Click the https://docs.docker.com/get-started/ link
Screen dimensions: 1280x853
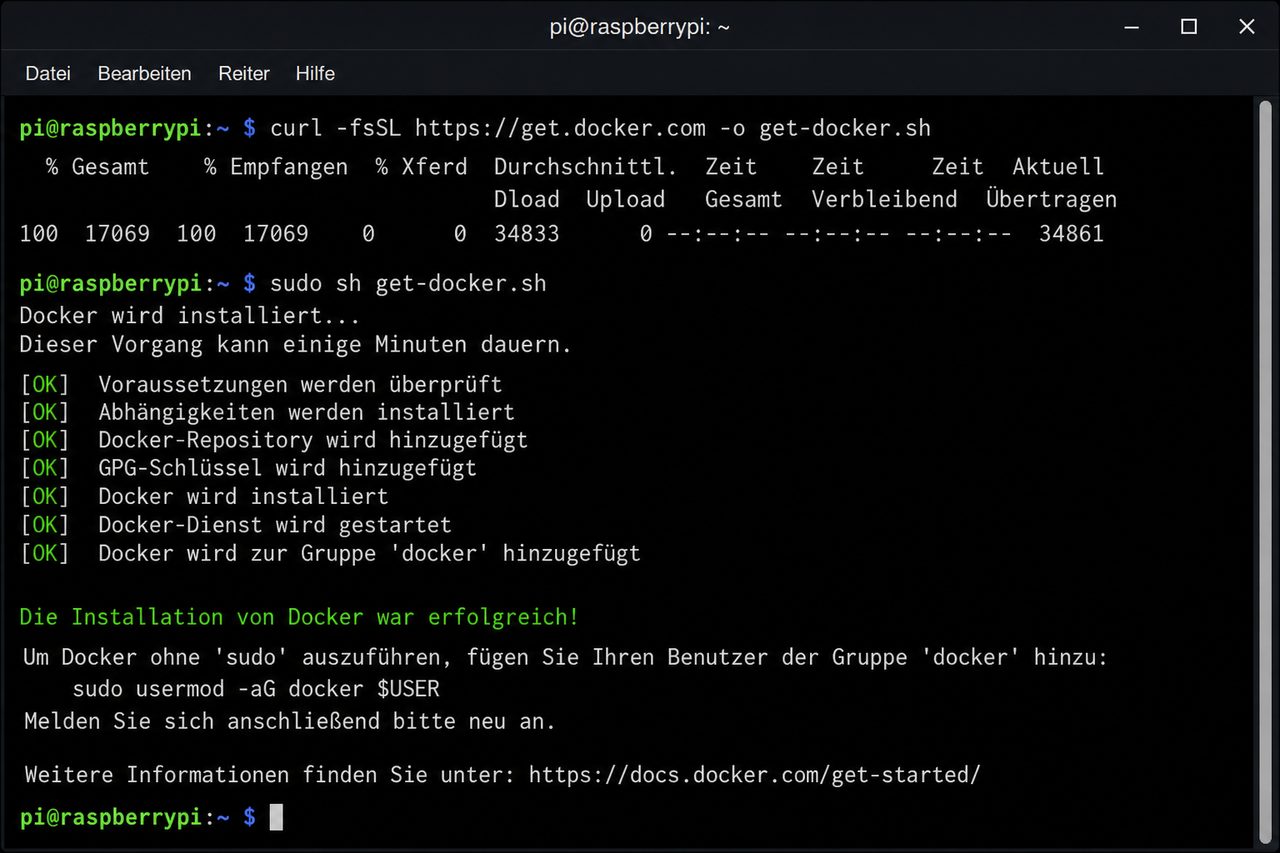tap(755, 774)
